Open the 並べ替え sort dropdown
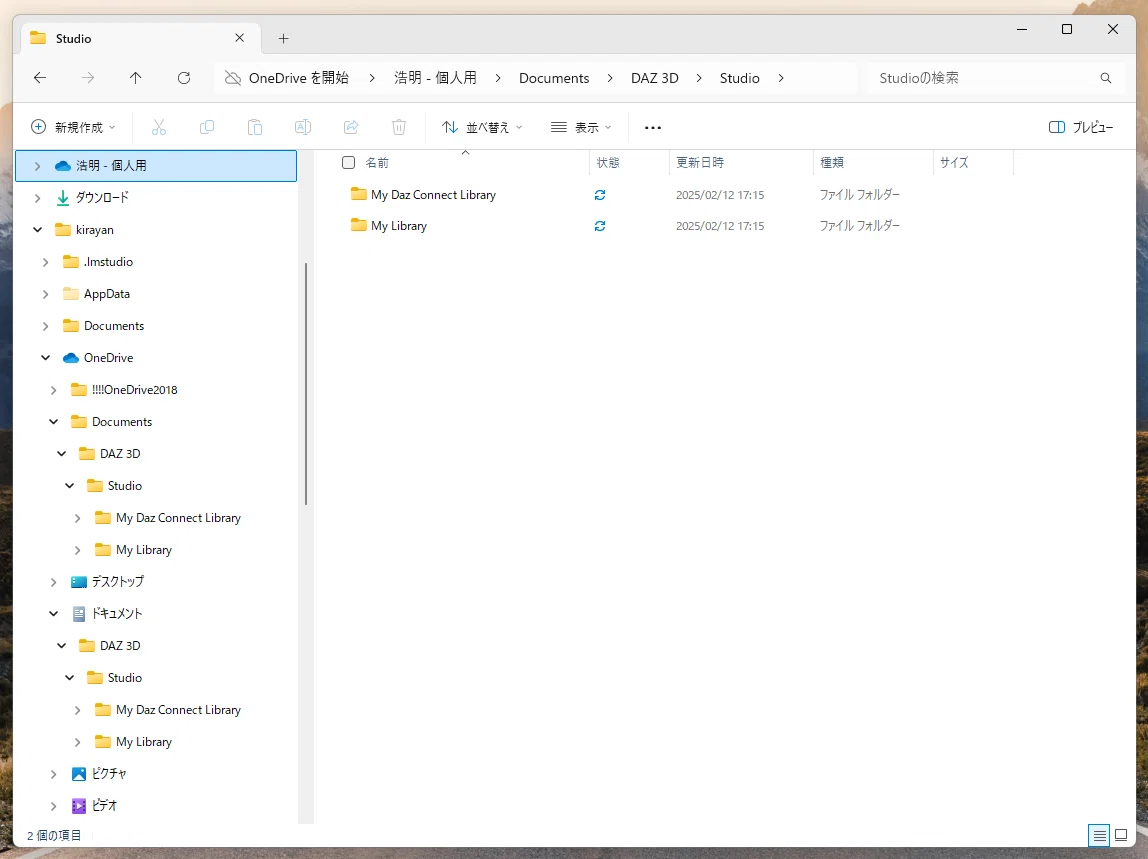 tap(482, 127)
